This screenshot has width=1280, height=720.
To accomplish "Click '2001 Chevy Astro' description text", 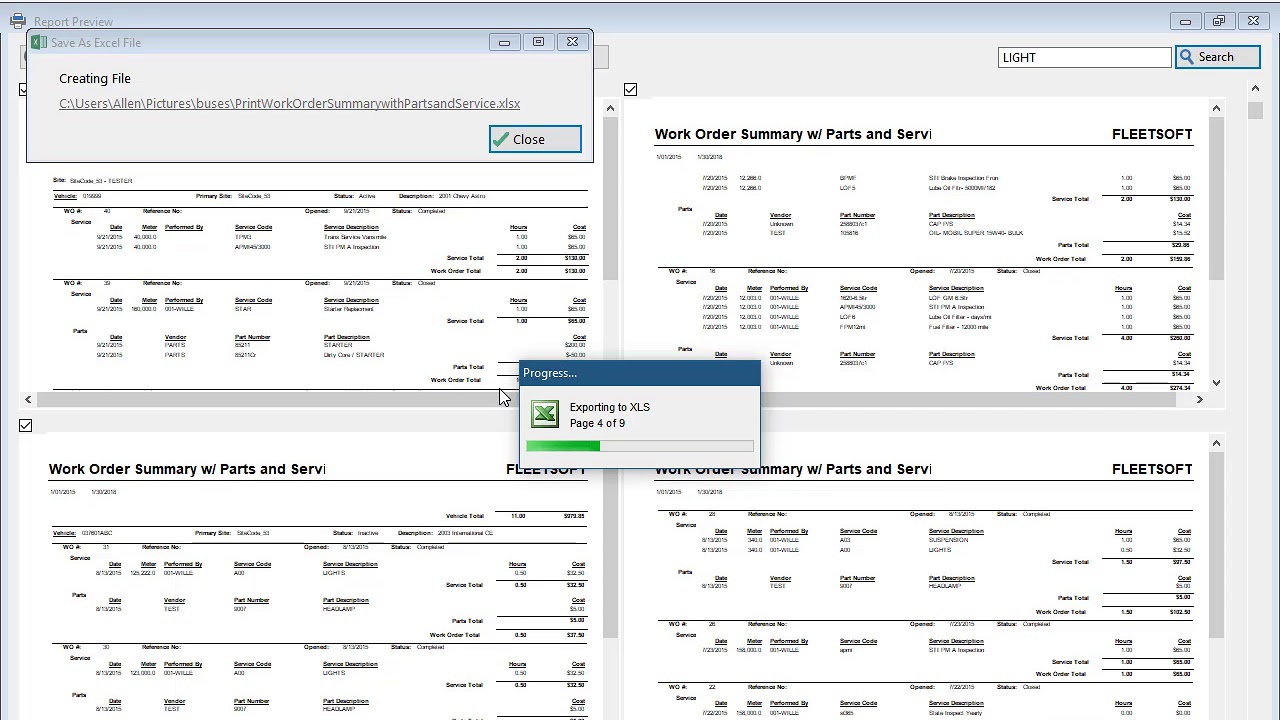I will tap(461, 196).
